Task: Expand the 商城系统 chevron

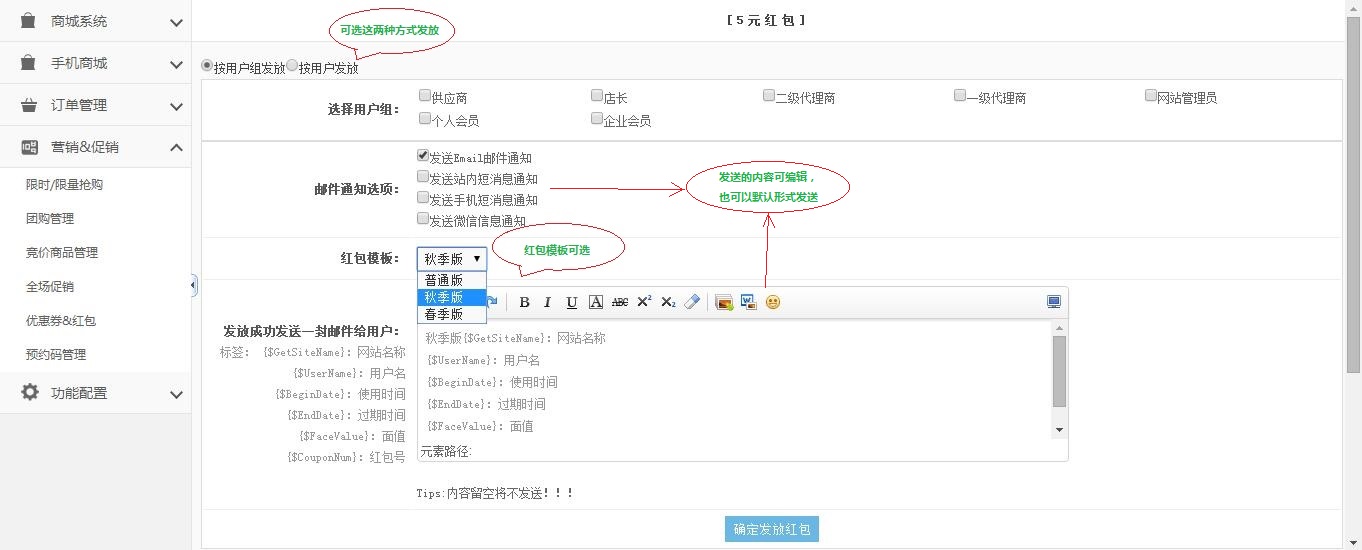Action: coord(176,22)
